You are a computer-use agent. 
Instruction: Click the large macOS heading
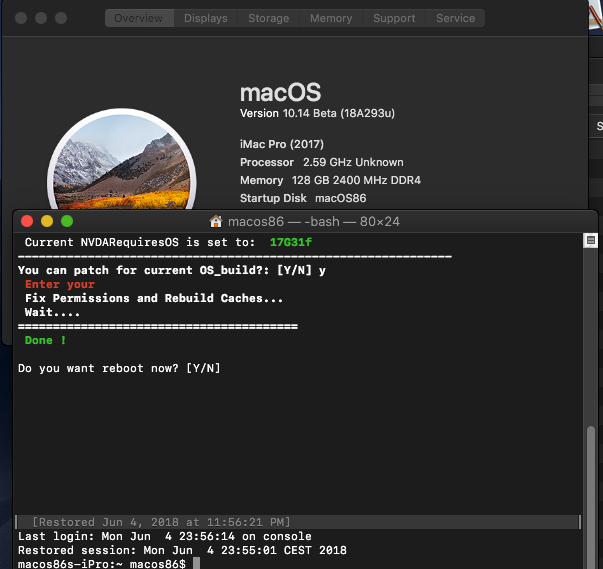tap(280, 93)
